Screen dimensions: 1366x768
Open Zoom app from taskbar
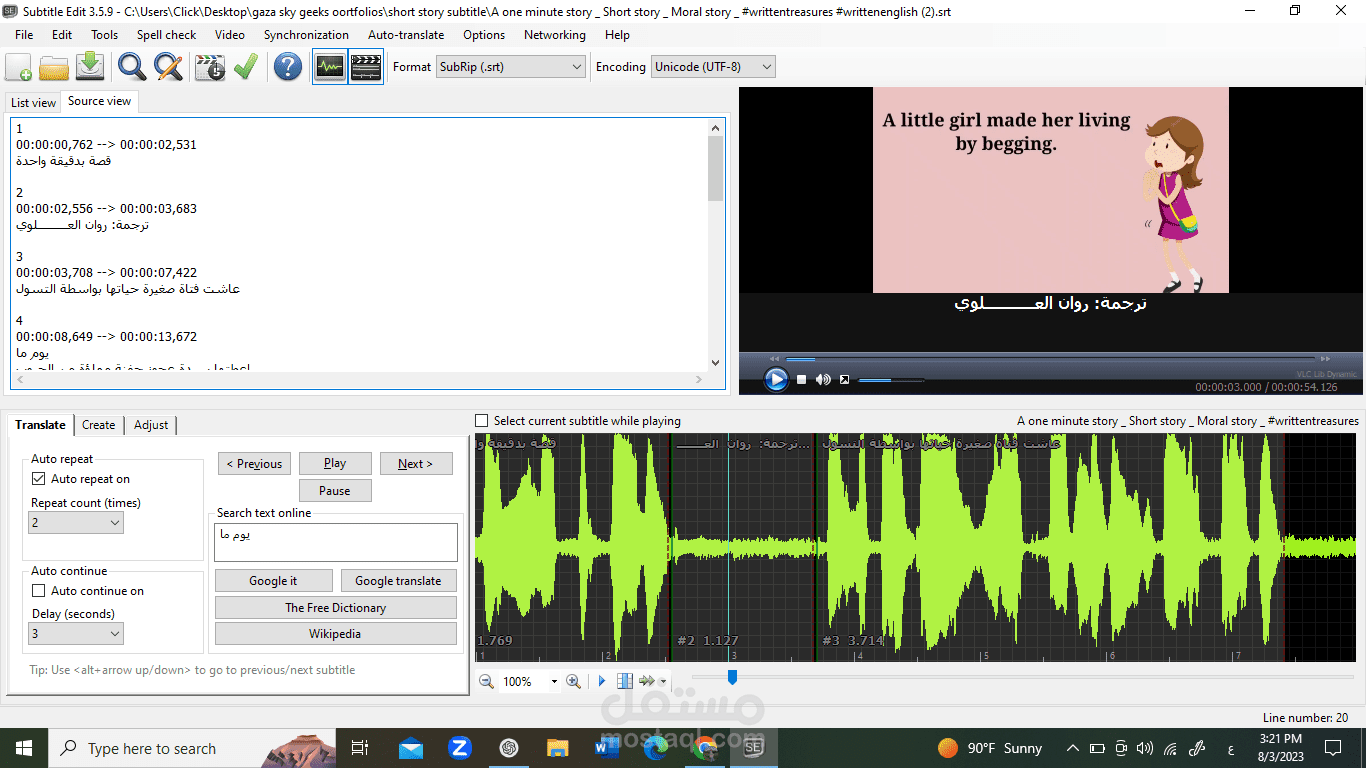[x=460, y=748]
